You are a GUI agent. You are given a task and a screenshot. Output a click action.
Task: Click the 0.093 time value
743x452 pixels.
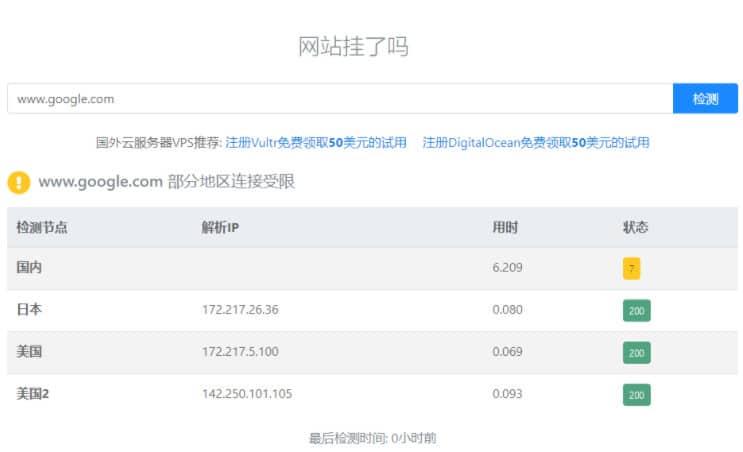click(x=507, y=394)
